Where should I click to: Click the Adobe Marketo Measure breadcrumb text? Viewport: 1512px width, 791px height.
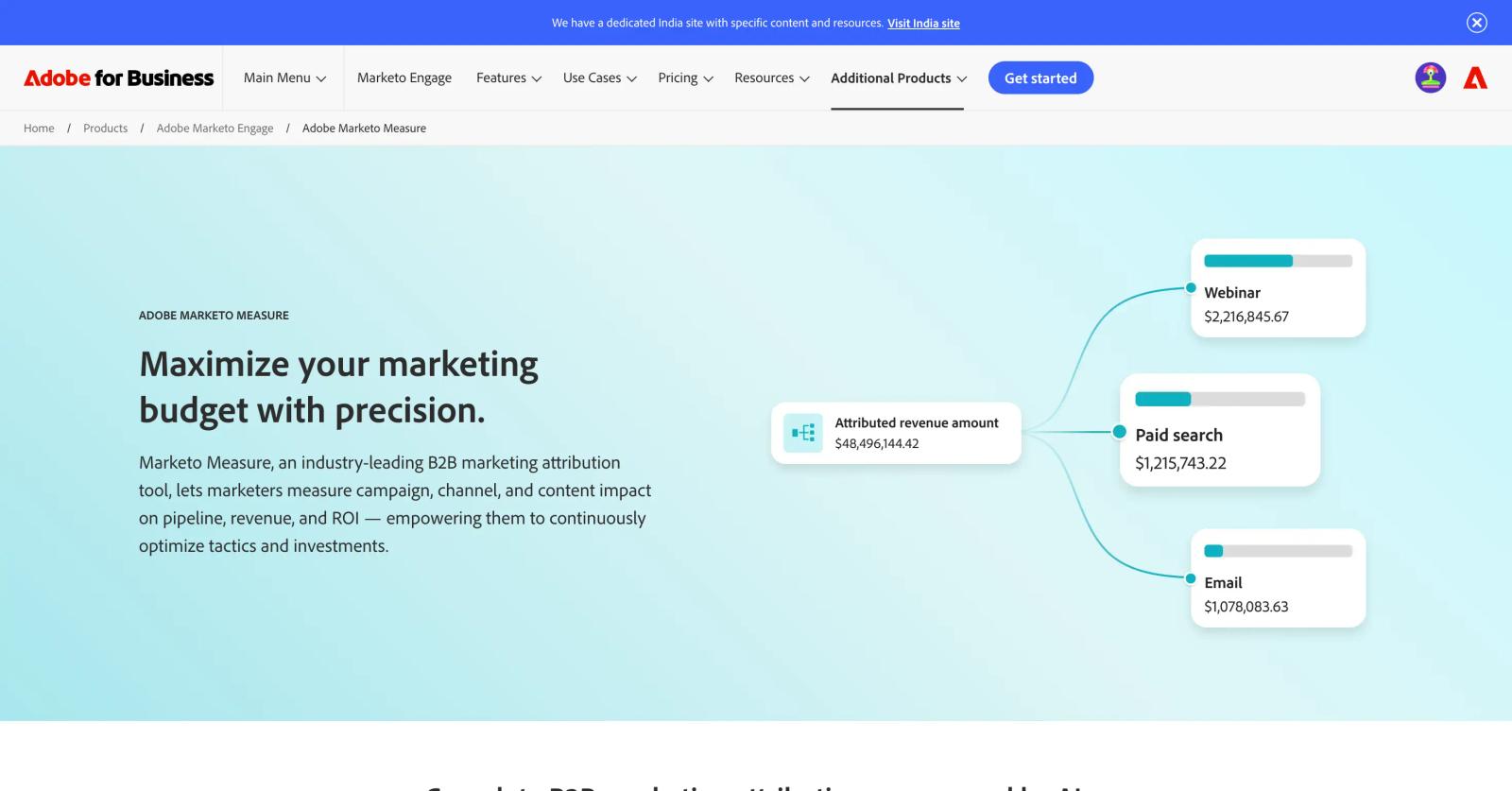pyautogui.click(x=364, y=129)
